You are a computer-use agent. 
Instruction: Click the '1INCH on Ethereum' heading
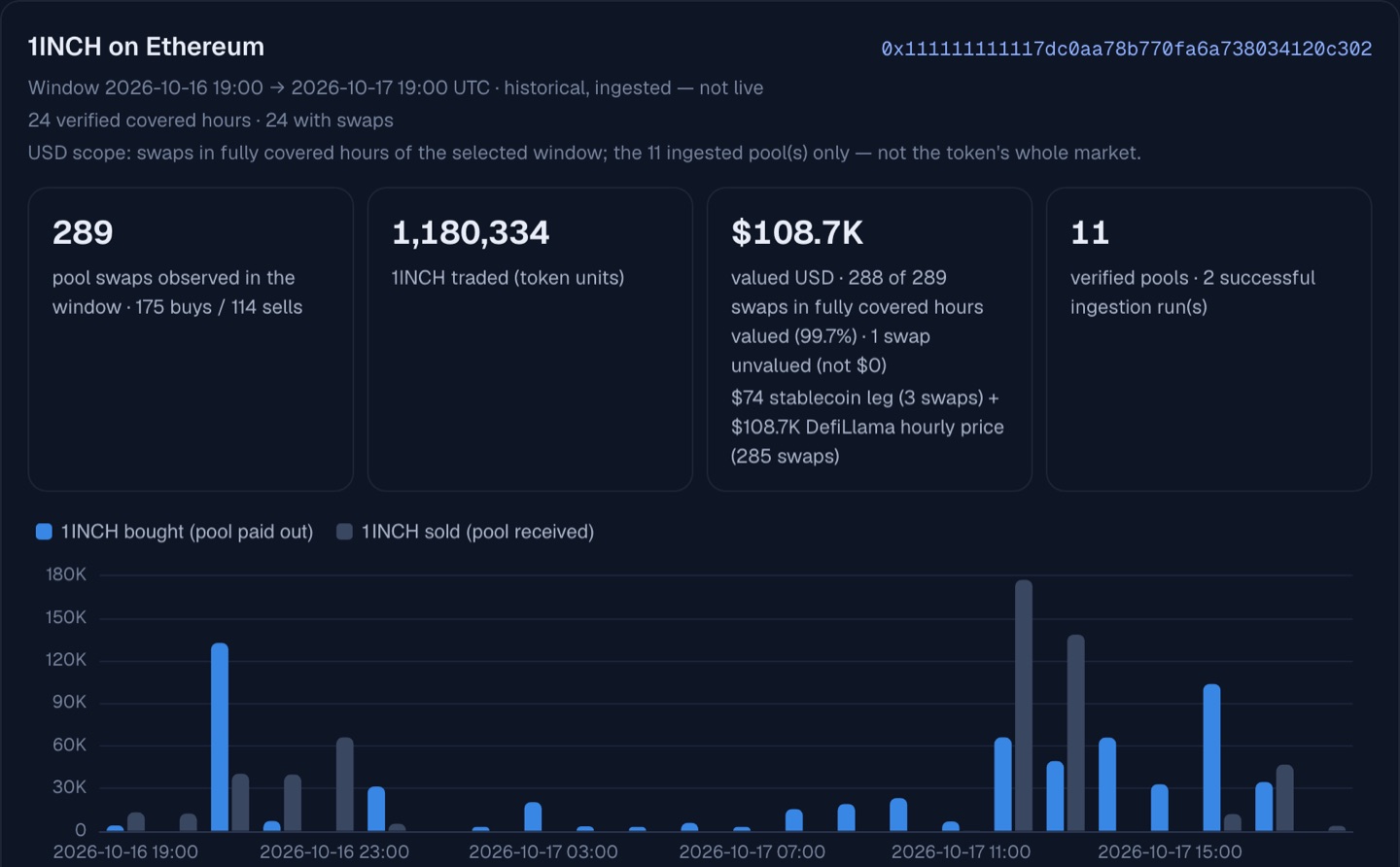tap(146, 47)
